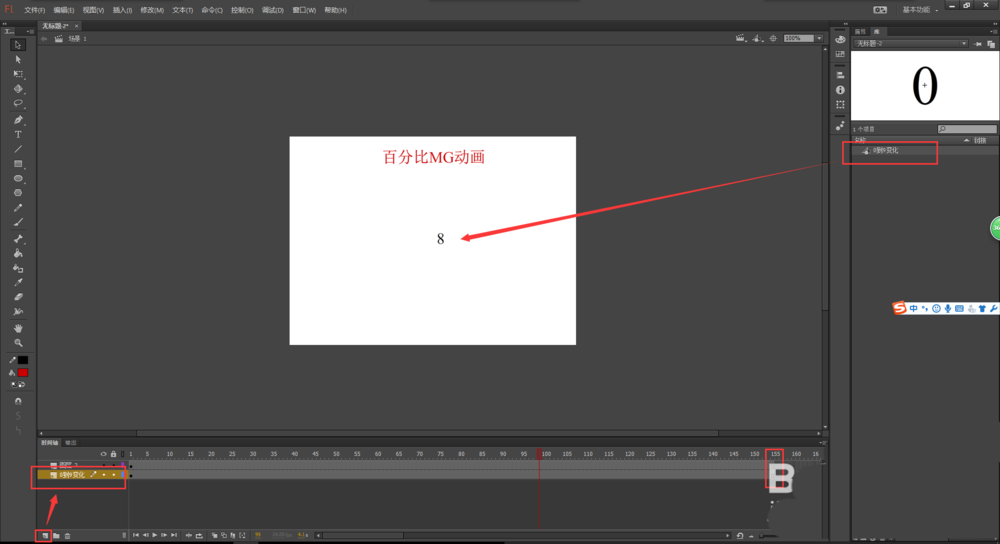The width and height of the screenshot is (1000, 544).
Task: Expand the library document dropdown 无标题-2
Action: [964, 44]
